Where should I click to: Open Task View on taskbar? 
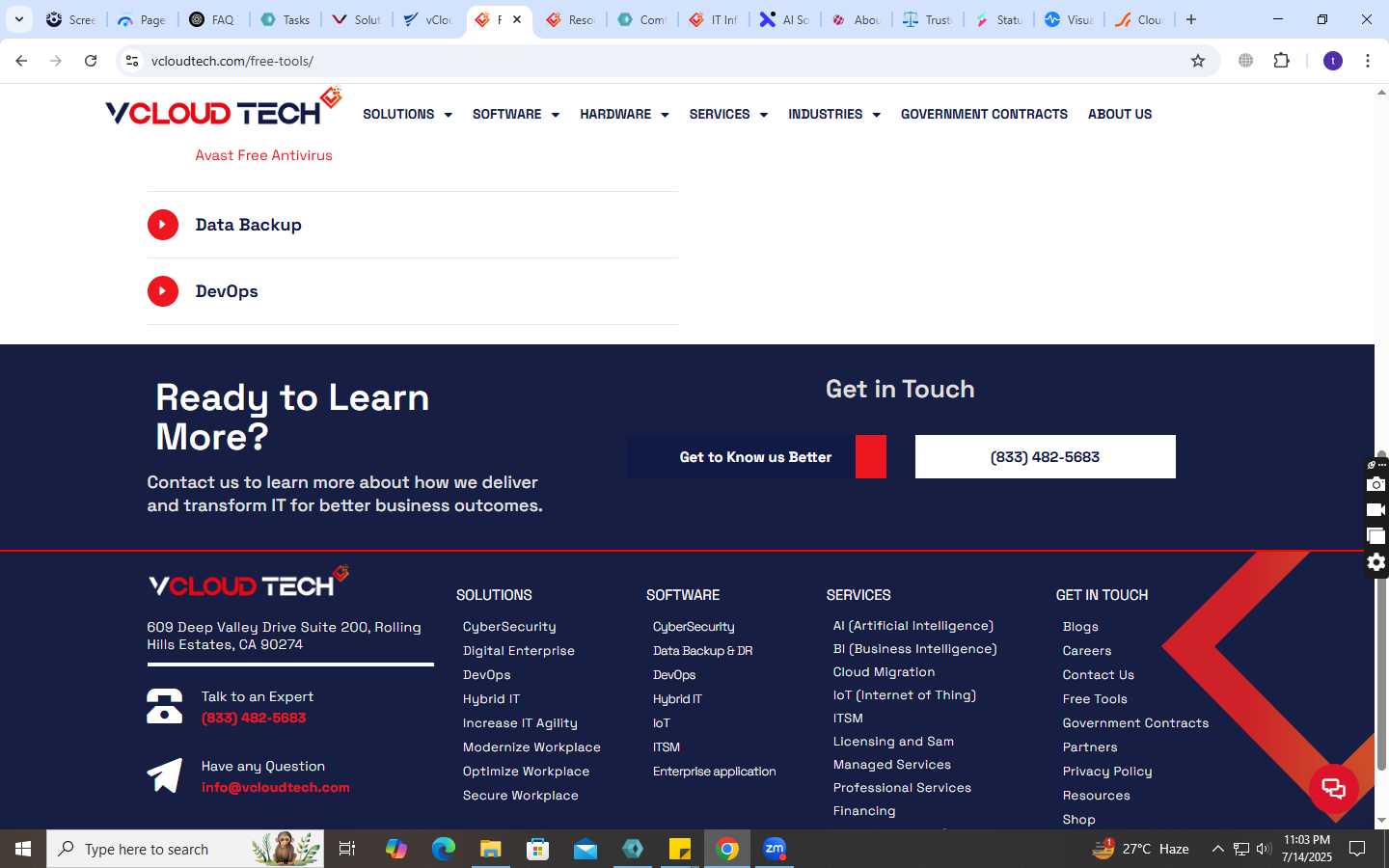[x=347, y=849]
